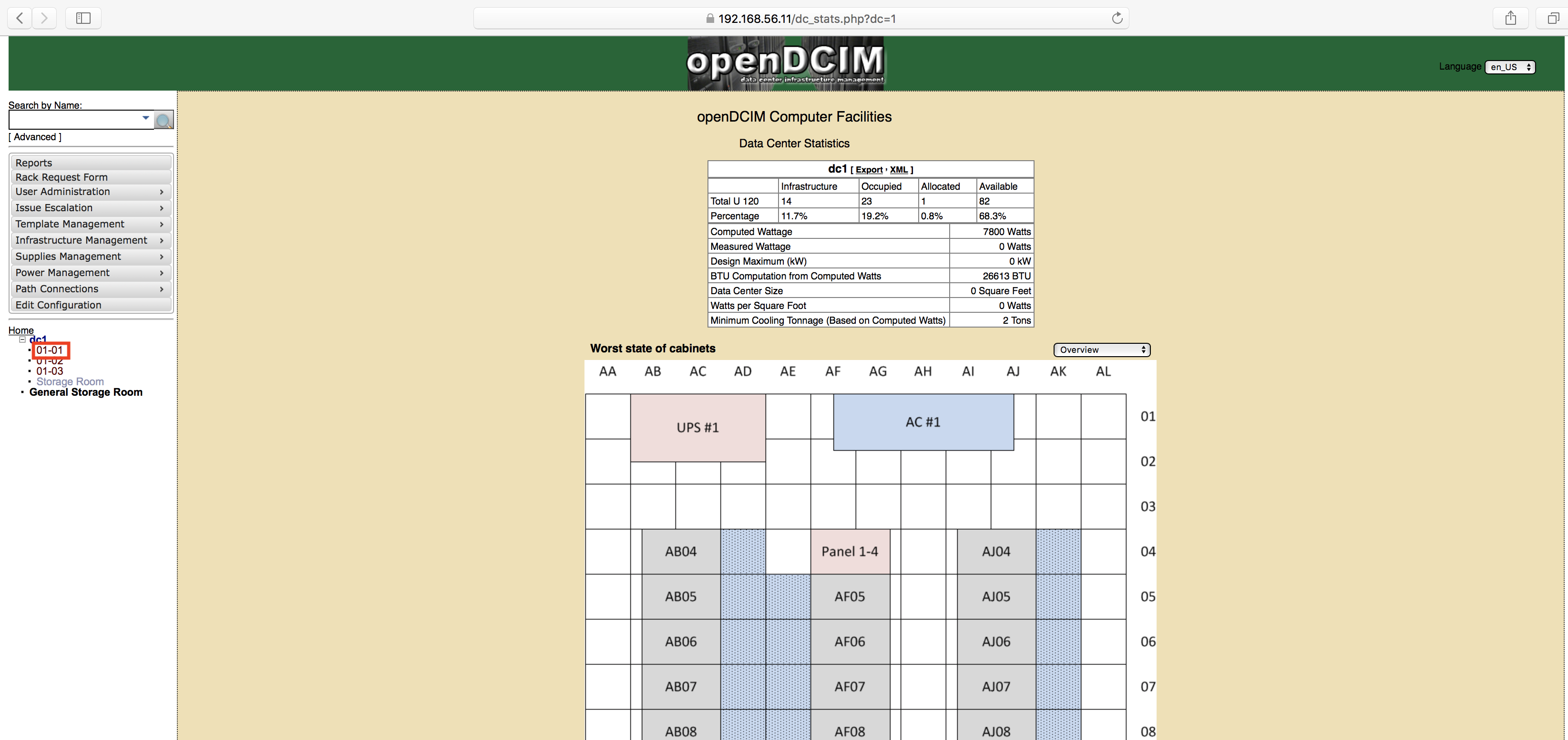Open row 01-01 in tree
1568x740 pixels.
[x=50, y=350]
